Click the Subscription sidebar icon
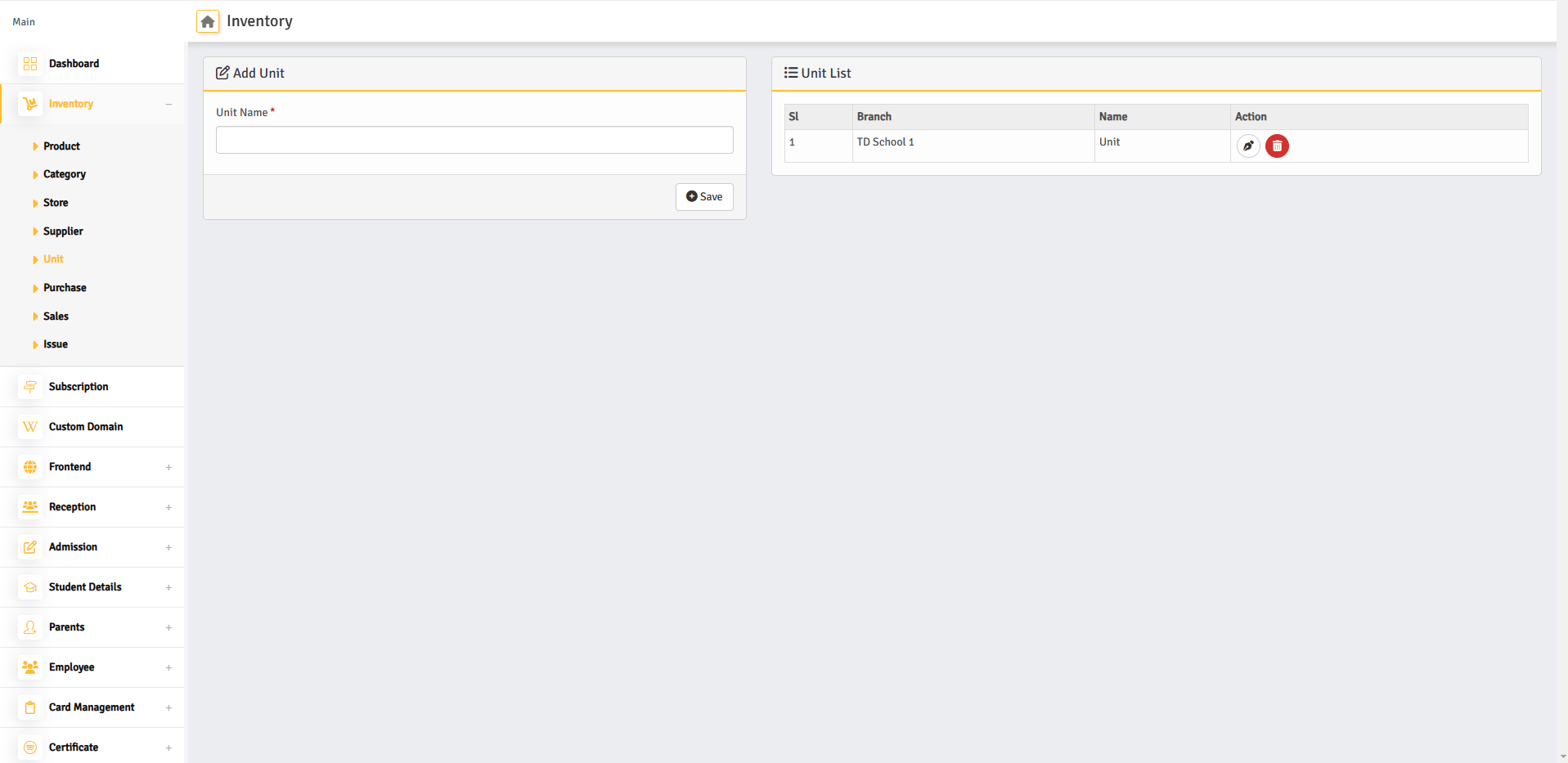1568x763 pixels. tap(30, 387)
